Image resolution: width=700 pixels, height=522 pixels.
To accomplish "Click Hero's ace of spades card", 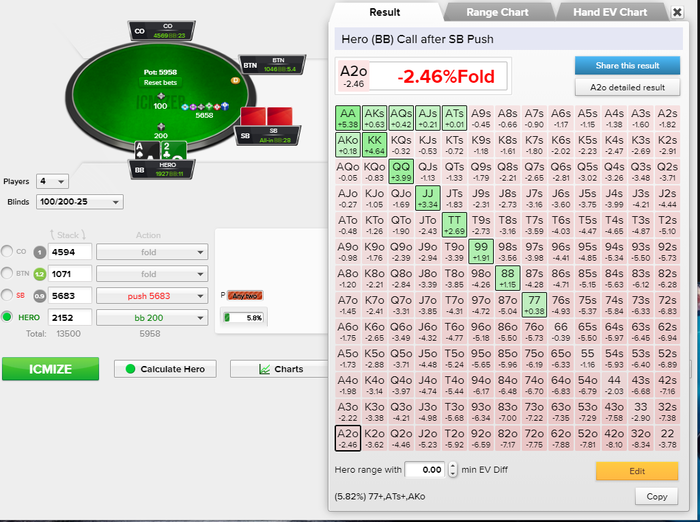I will pos(147,150).
